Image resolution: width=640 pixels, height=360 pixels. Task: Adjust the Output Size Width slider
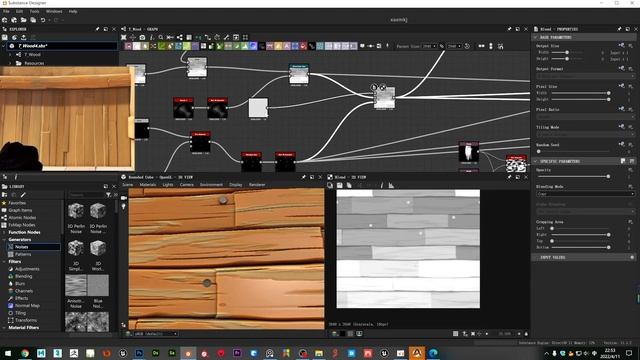pos(567,52)
